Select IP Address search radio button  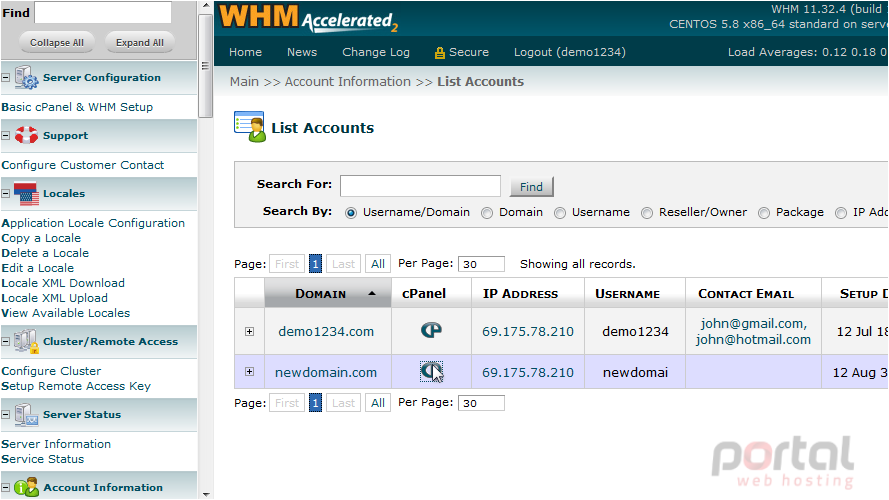pyautogui.click(x=841, y=213)
